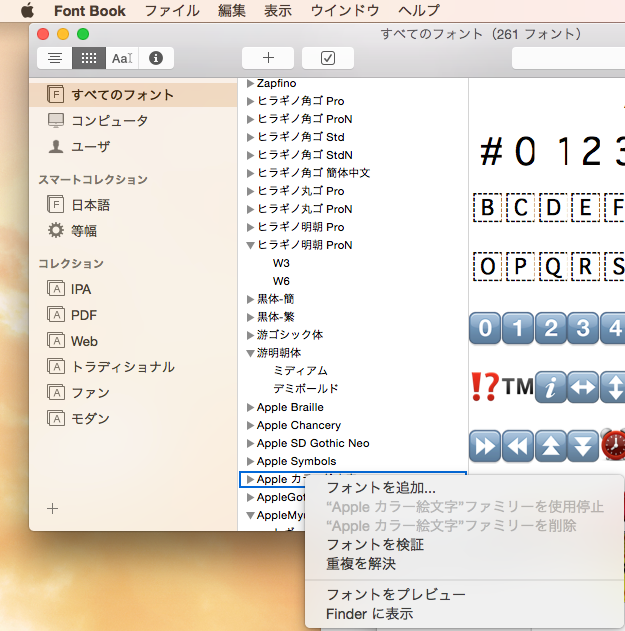The width and height of the screenshot is (625, 631).
Task: Expand the Zapfino font family
Action: [250, 83]
